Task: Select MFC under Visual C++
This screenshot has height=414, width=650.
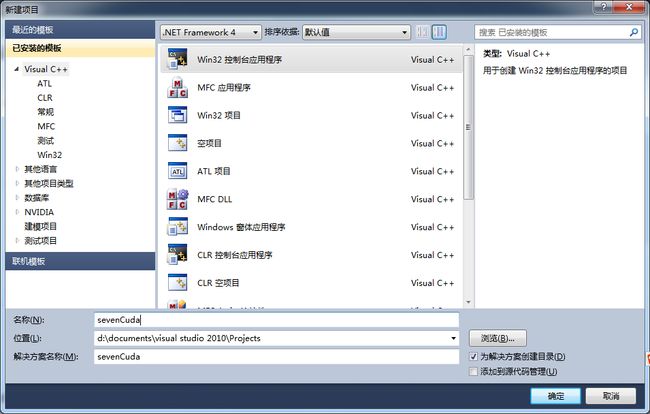Action: click(x=46, y=126)
